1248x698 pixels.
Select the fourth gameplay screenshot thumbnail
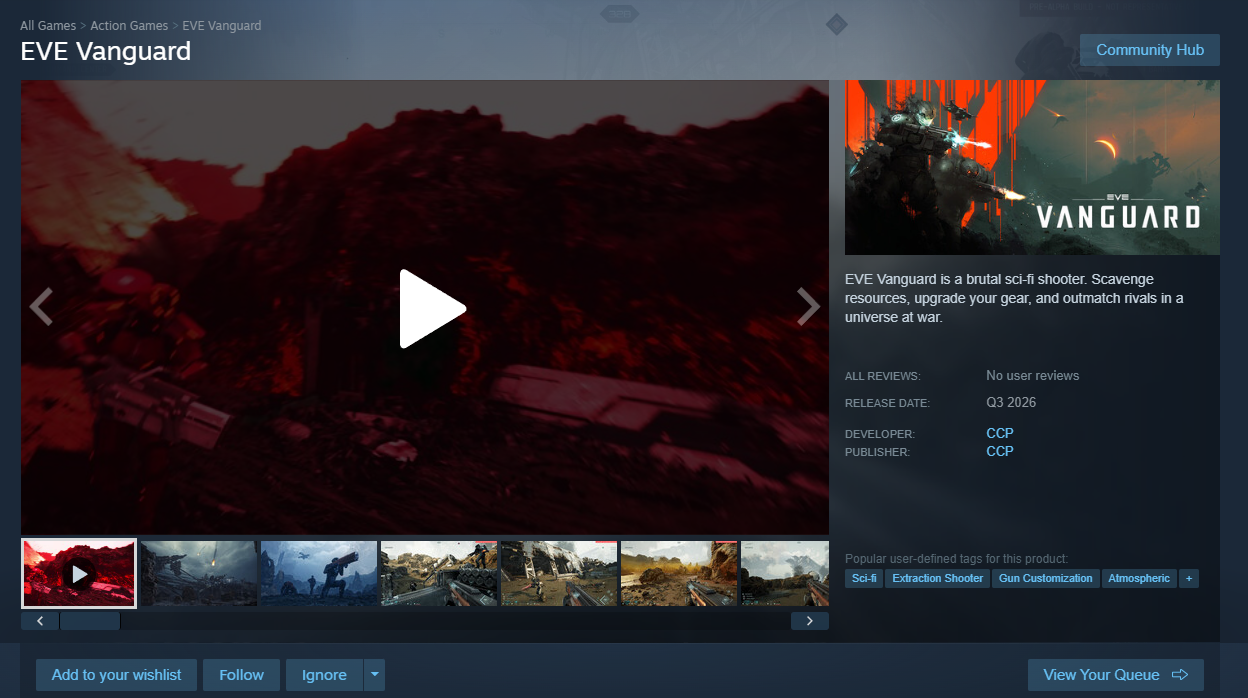pos(439,573)
